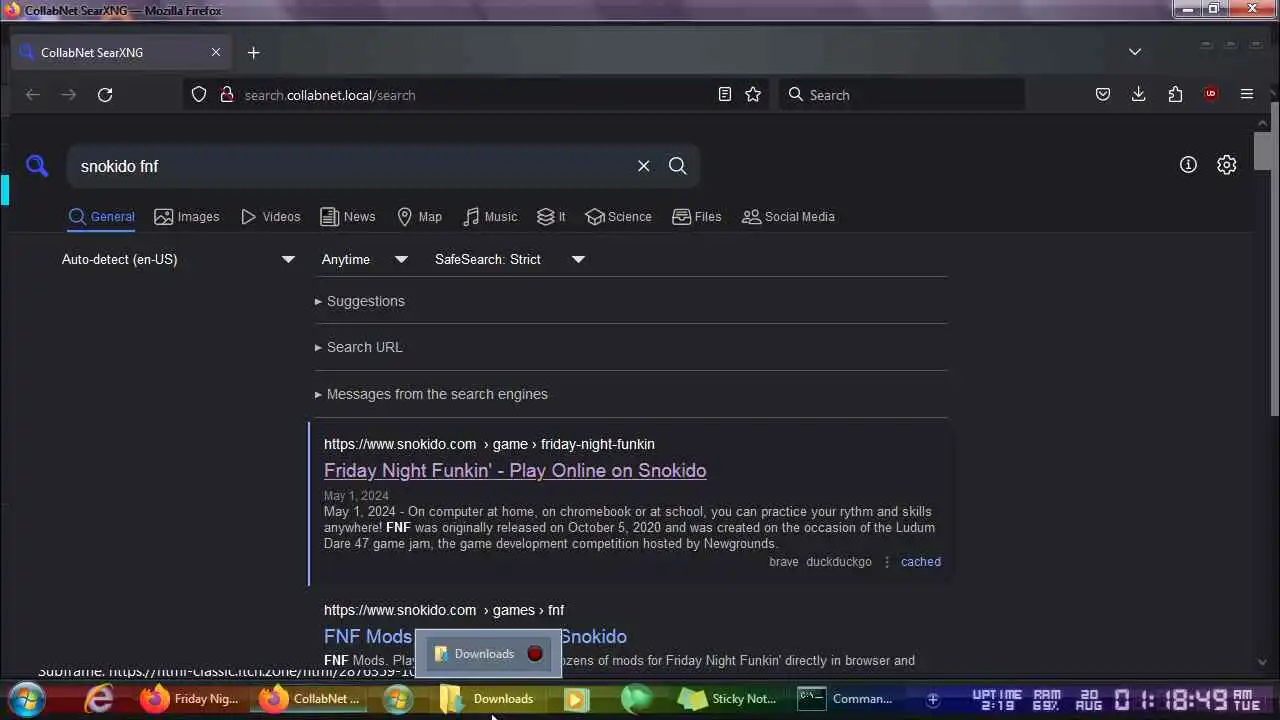This screenshot has height=720, width=1280.
Task: Click the insecure connection padlock icon
Action: (x=226, y=95)
